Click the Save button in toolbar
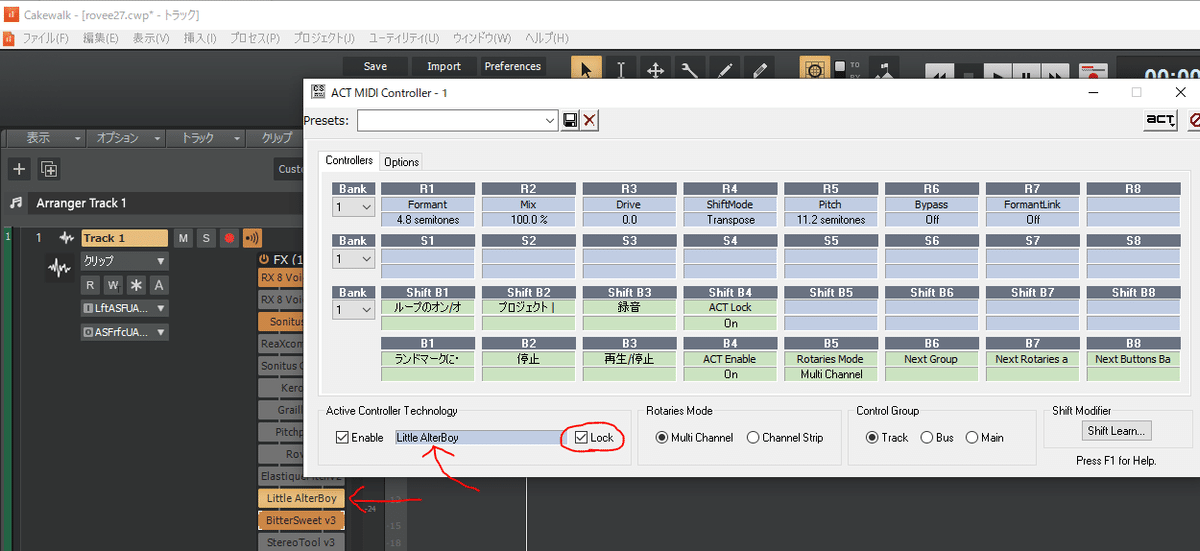This screenshot has width=1200, height=551. 375,67
